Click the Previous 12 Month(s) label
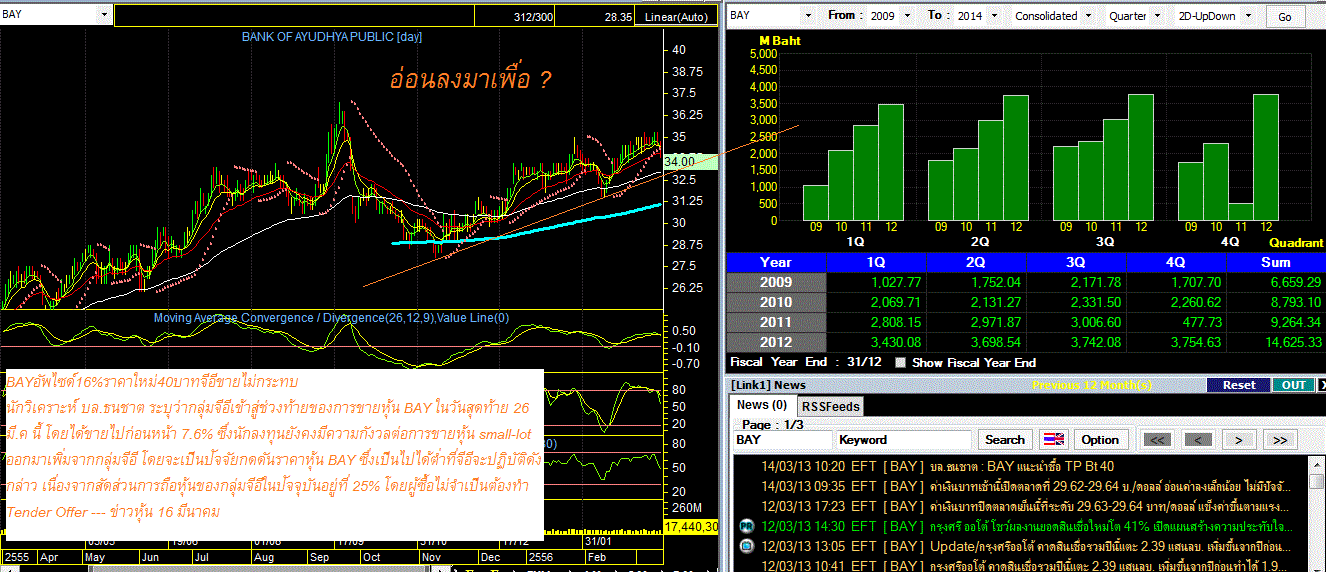The width and height of the screenshot is (1326, 572). [x=1091, y=385]
